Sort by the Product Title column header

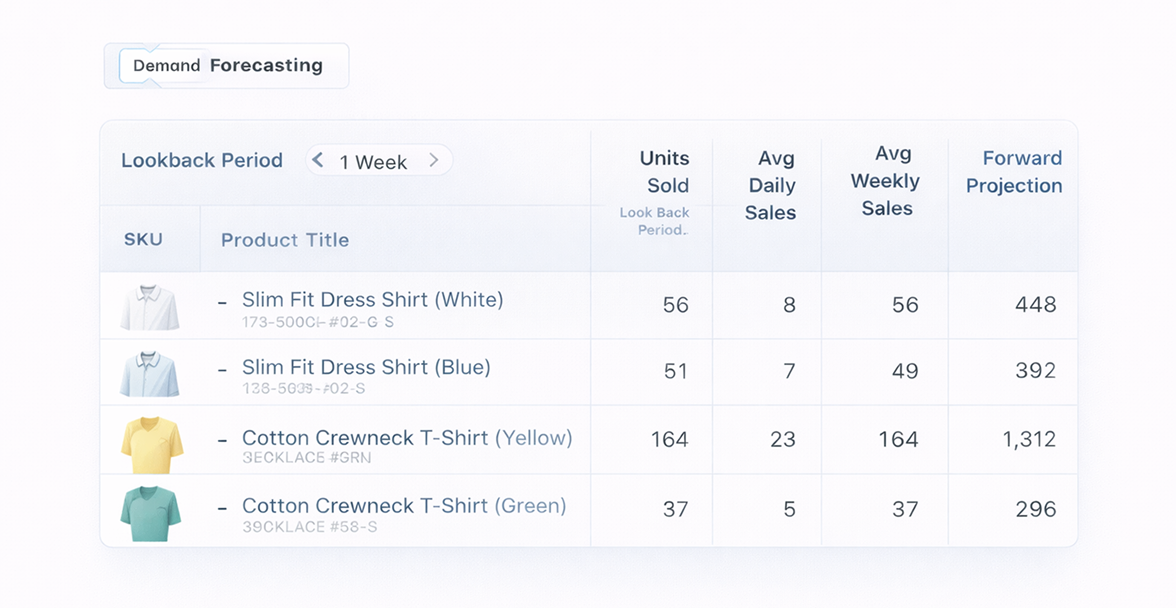[x=285, y=240]
